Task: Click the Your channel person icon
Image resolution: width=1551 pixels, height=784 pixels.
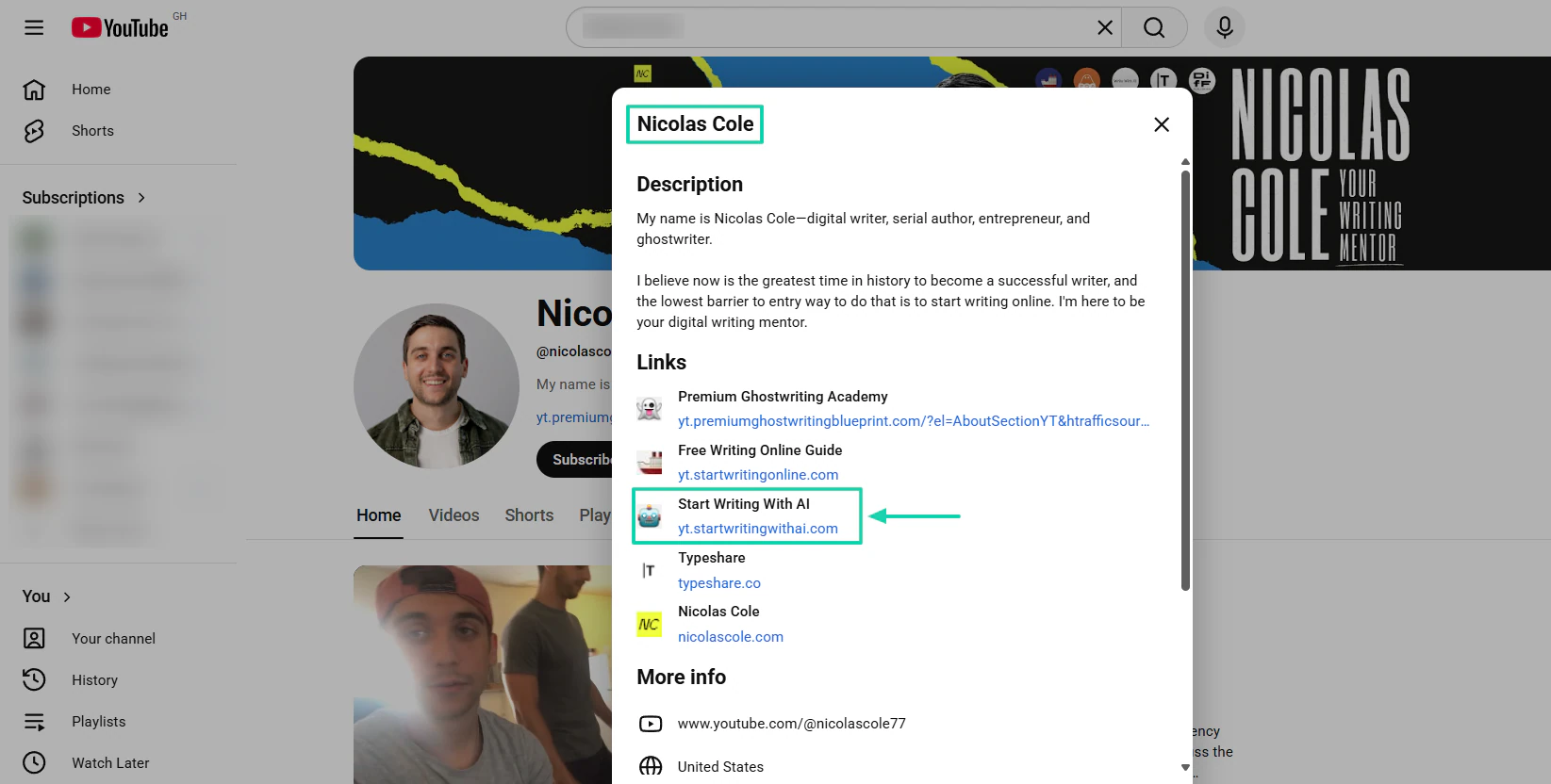Action: click(x=34, y=639)
